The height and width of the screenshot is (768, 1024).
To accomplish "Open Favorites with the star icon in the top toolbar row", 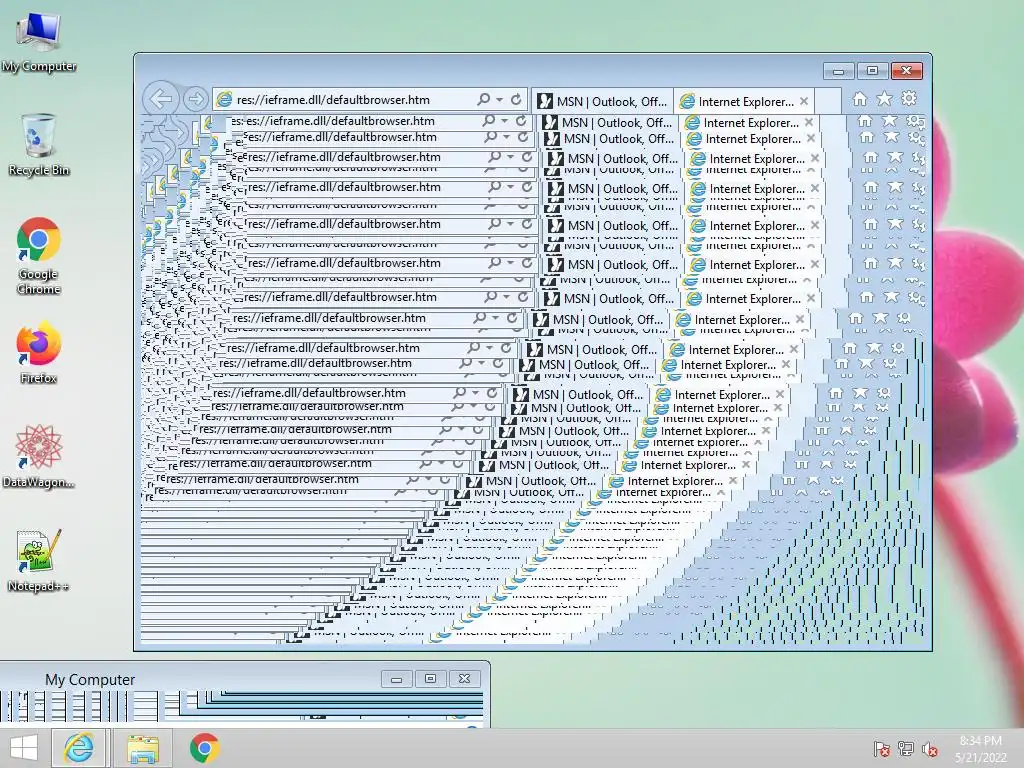I will click(x=884, y=99).
